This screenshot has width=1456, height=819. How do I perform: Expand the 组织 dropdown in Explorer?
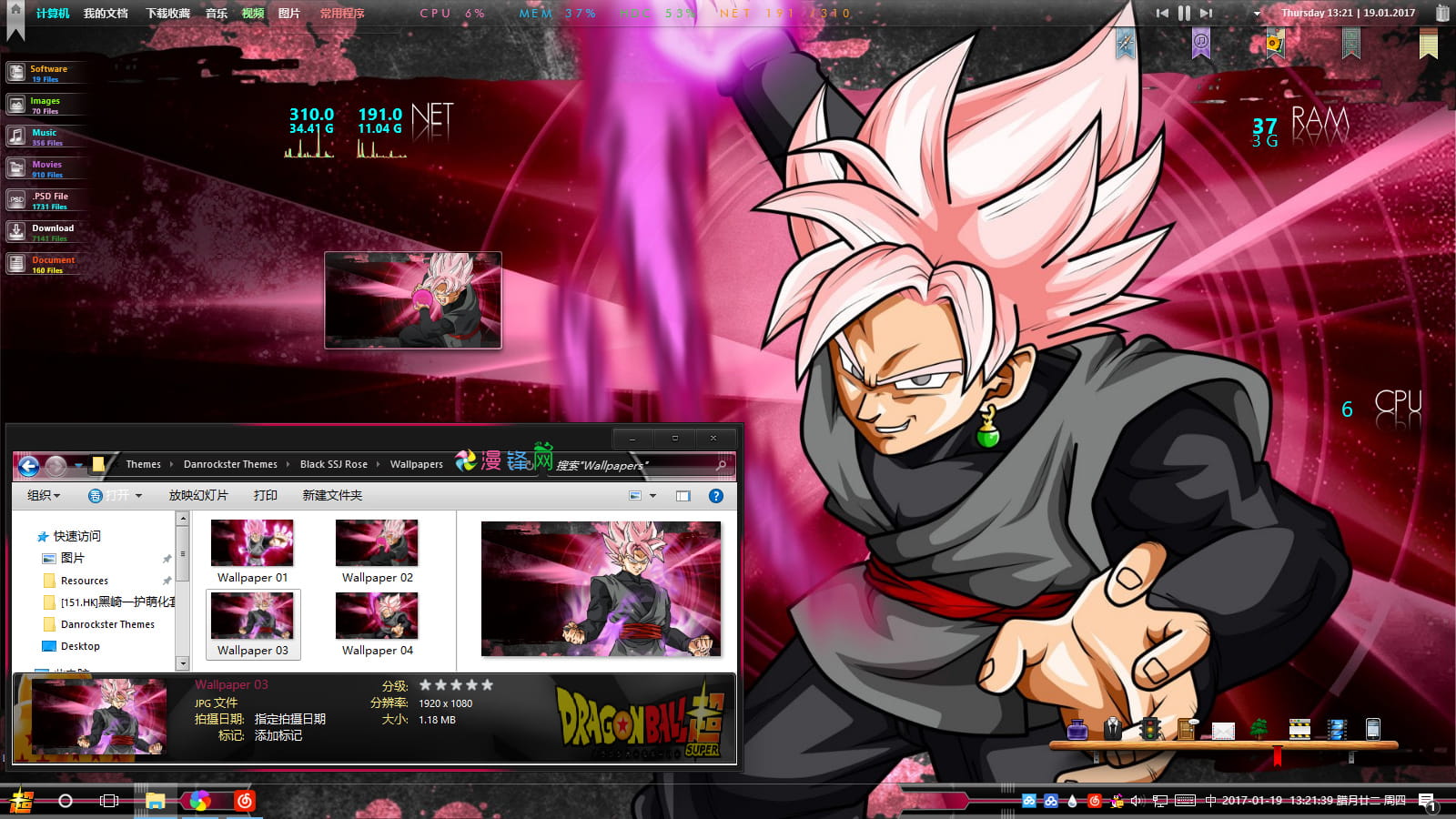(43, 496)
